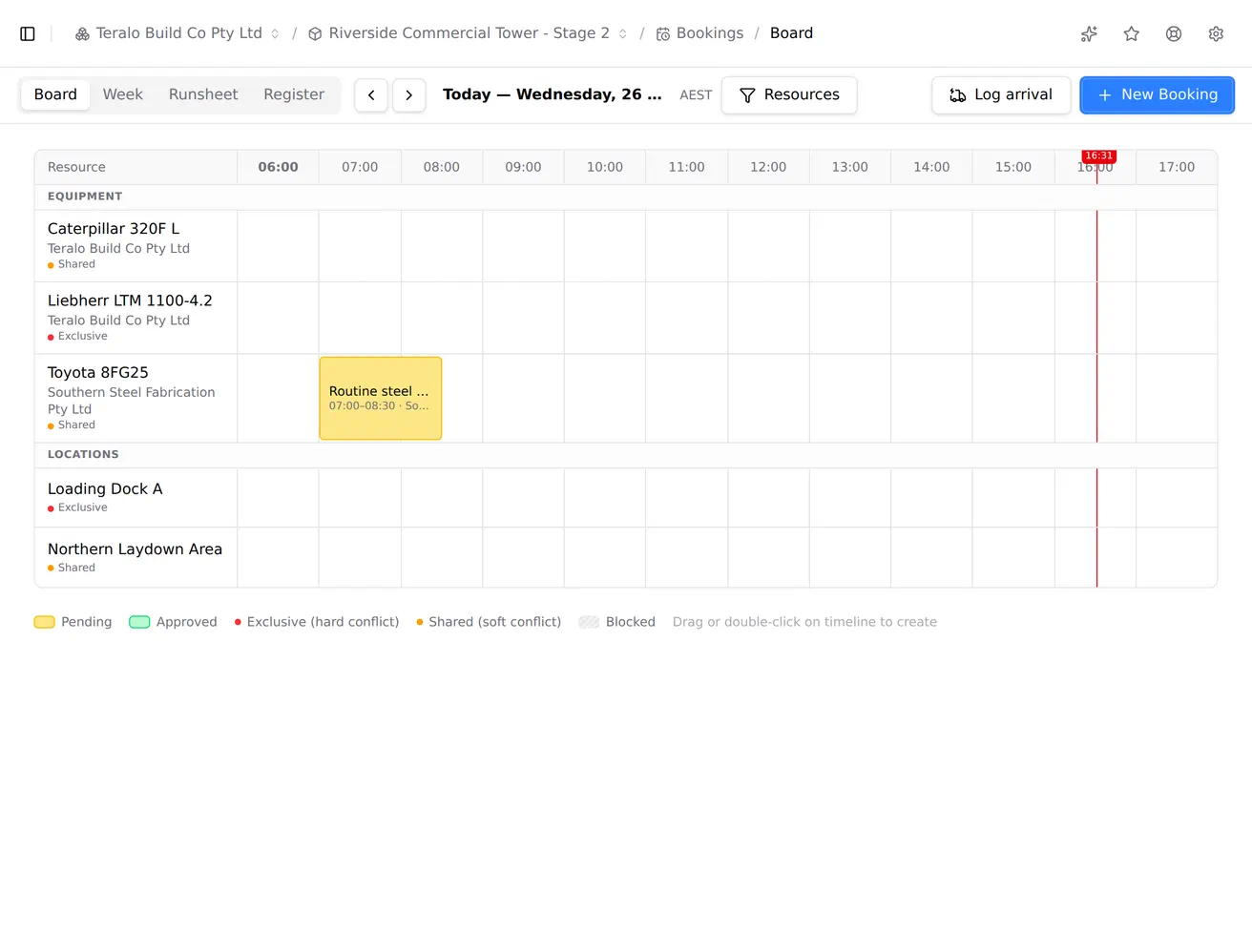Image resolution: width=1252 pixels, height=952 pixels.
Task: Go to next day with right chevron
Action: 409,95
